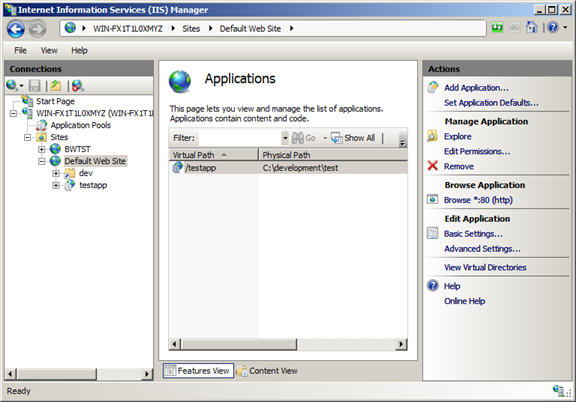Click the Add Application... link
The width and height of the screenshot is (576, 402).
pos(476,88)
